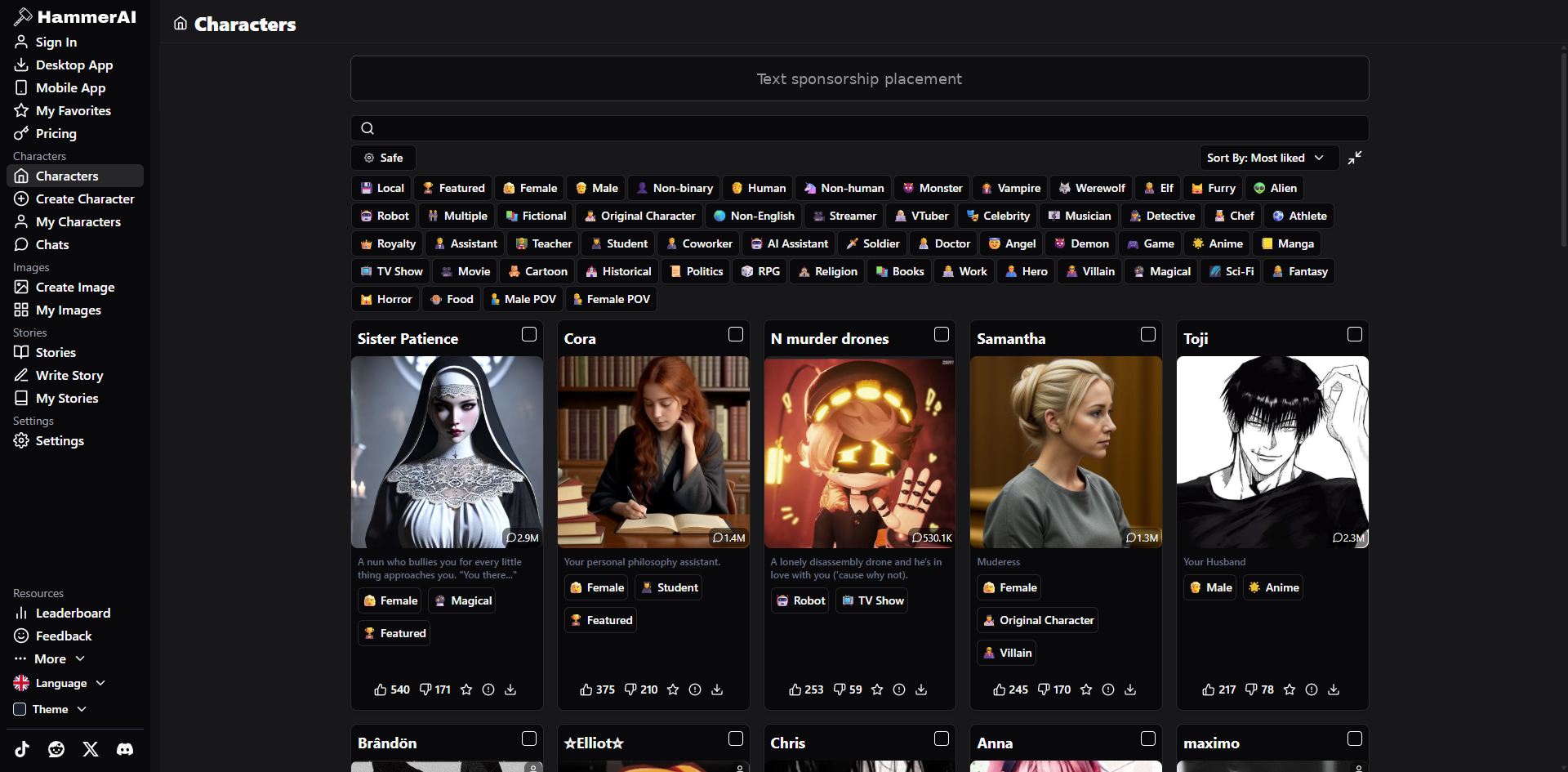Open Feedback page

tap(75, 636)
